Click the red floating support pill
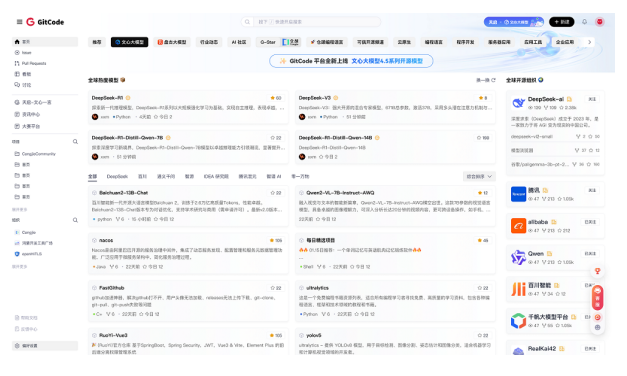 597,298
